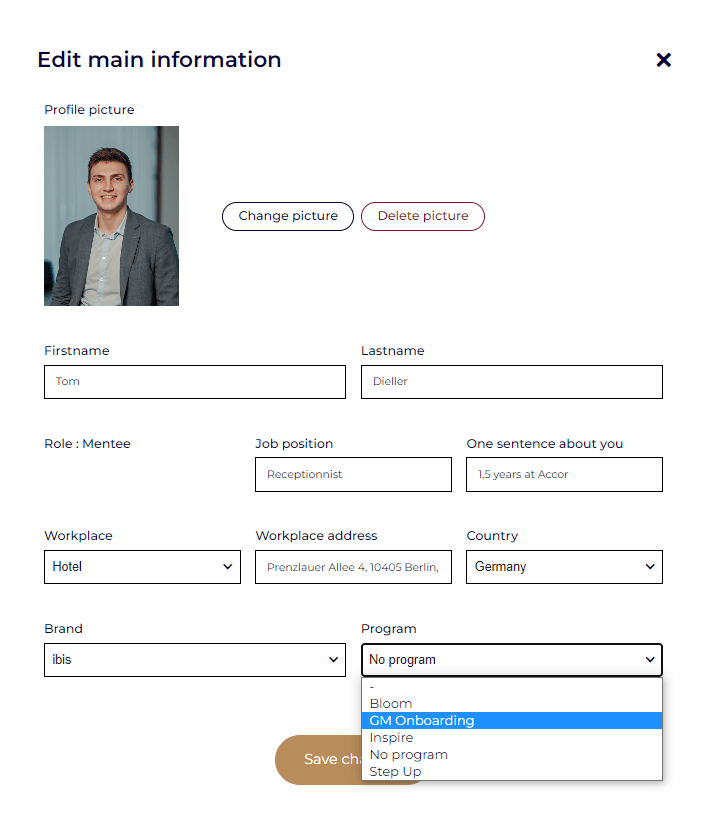Edit the Lastname text field
The height and width of the screenshot is (822, 705).
tap(511, 382)
